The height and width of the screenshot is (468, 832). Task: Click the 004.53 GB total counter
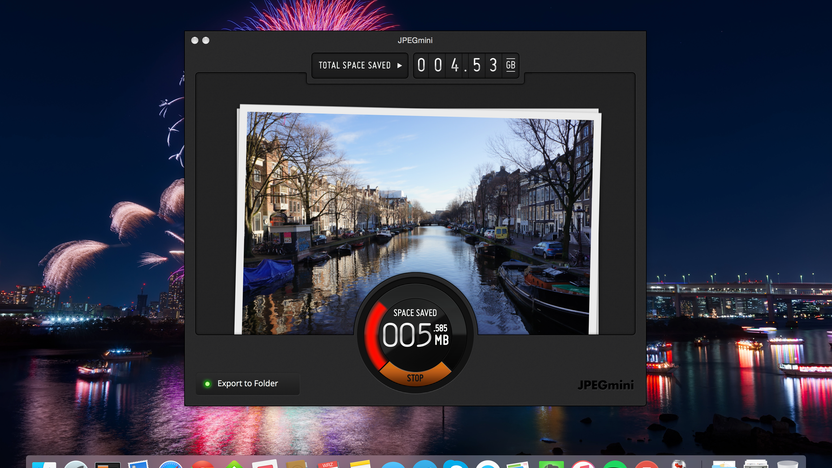(x=465, y=65)
